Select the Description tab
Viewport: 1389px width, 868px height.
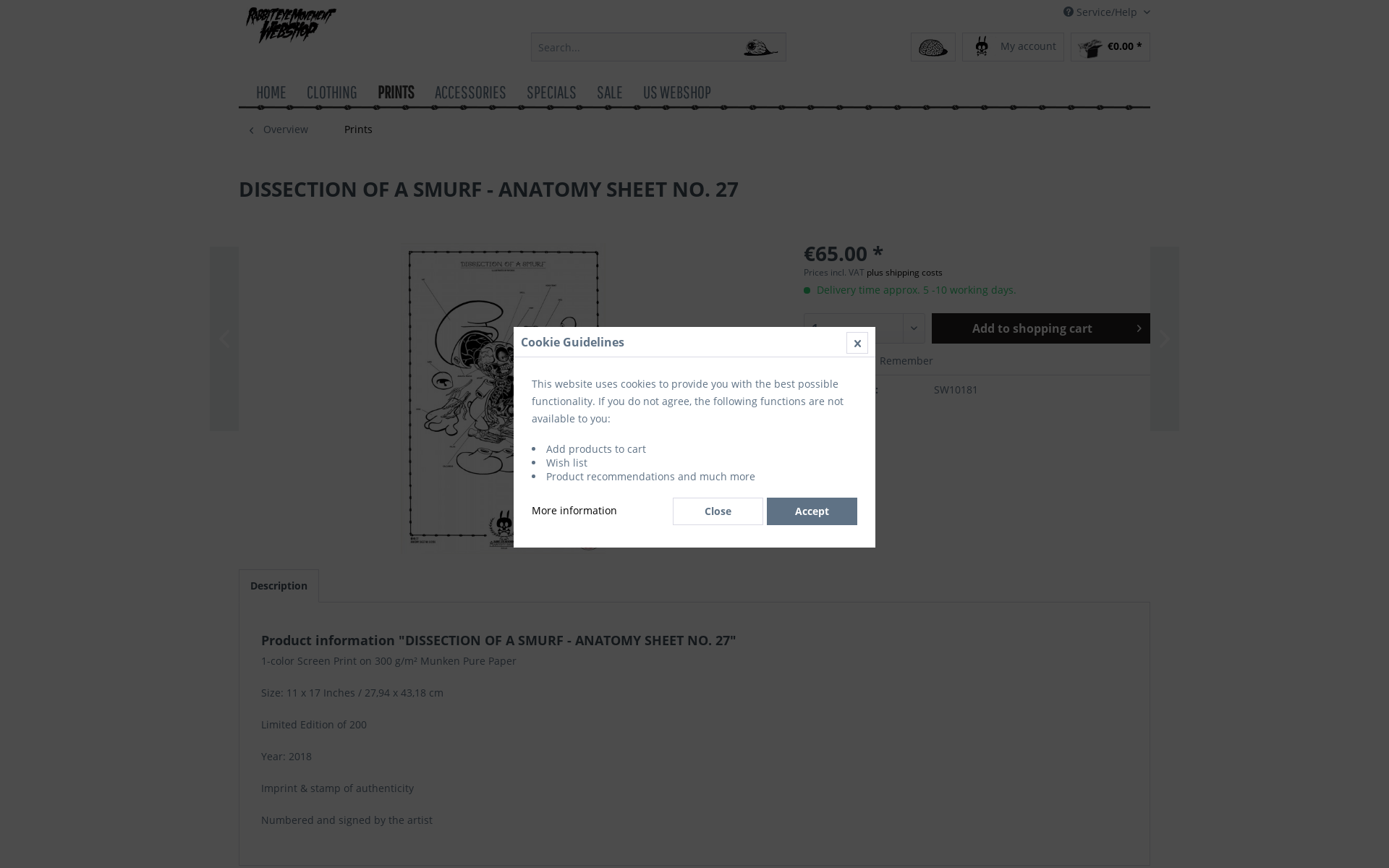279,586
